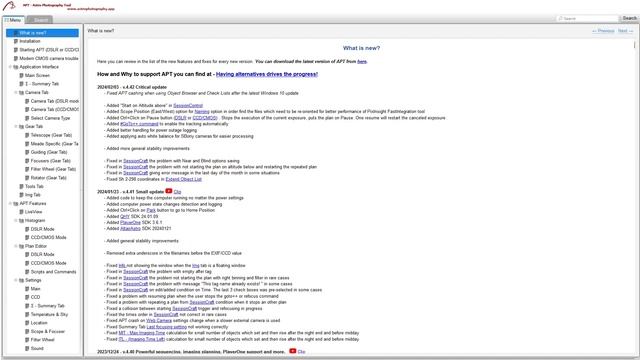Open the Last focusing setting link
Screen dimensions: 640x360
click(167, 327)
